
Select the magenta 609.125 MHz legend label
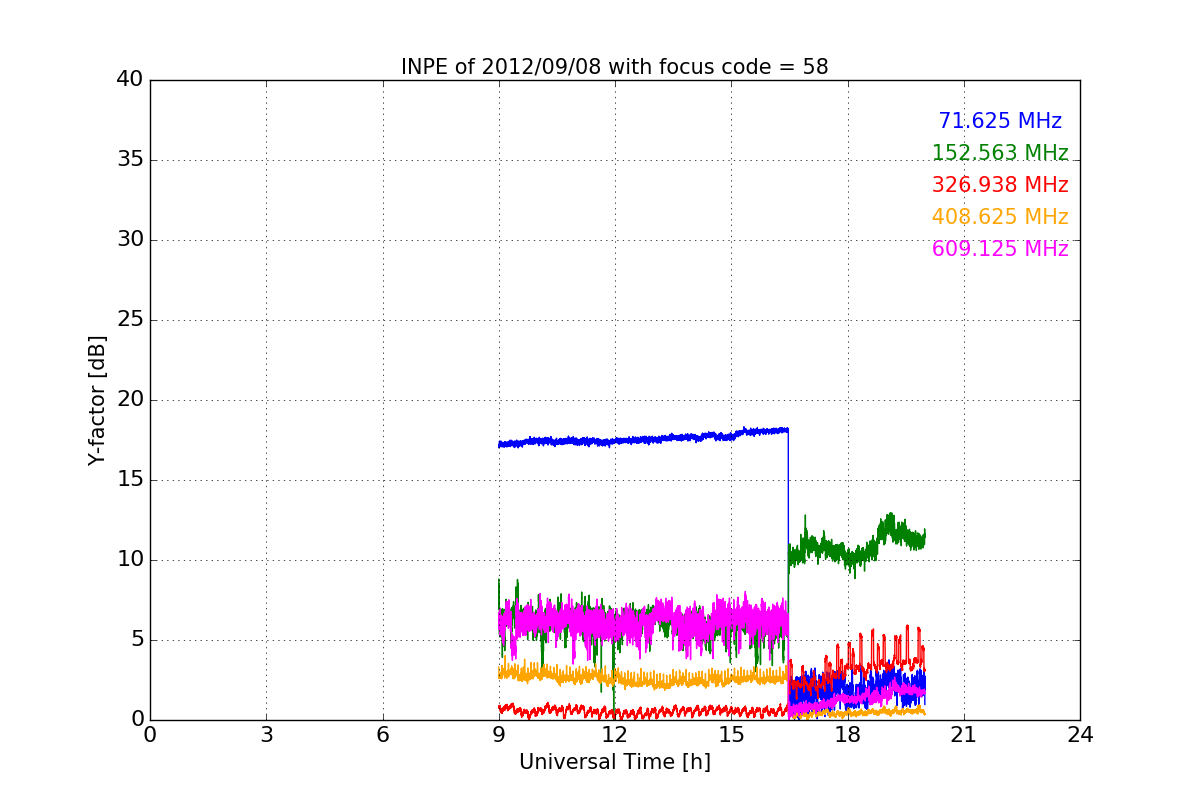click(x=1000, y=249)
